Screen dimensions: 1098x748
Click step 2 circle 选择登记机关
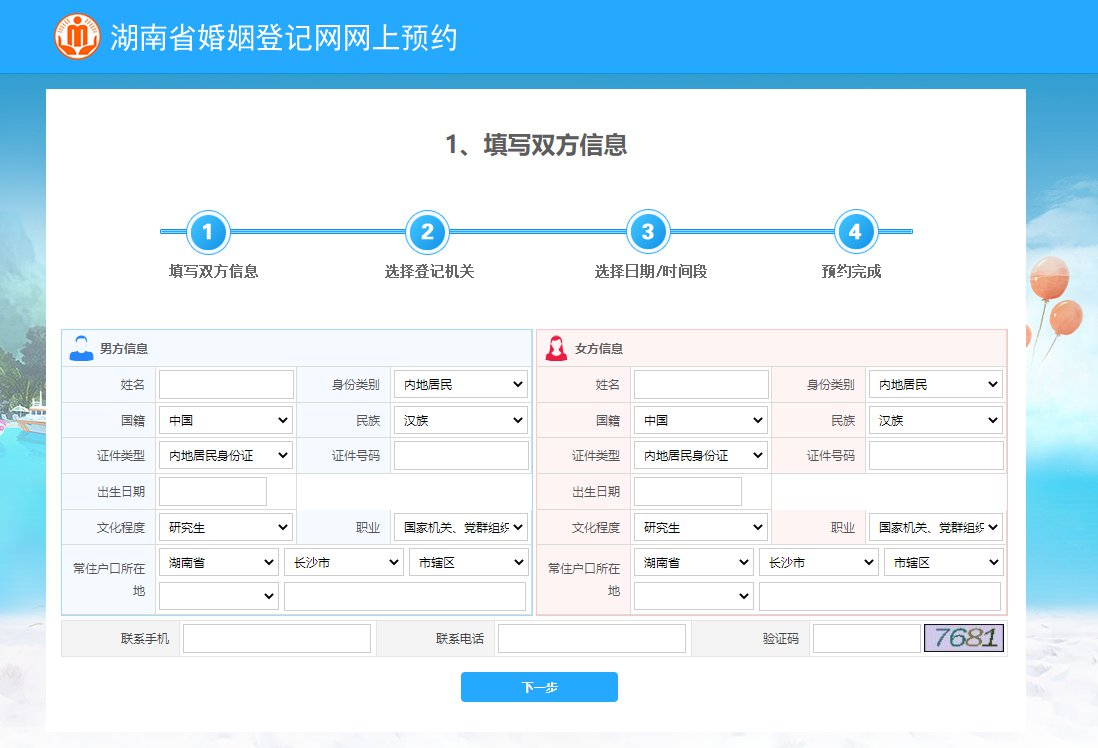(x=427, y=233)
